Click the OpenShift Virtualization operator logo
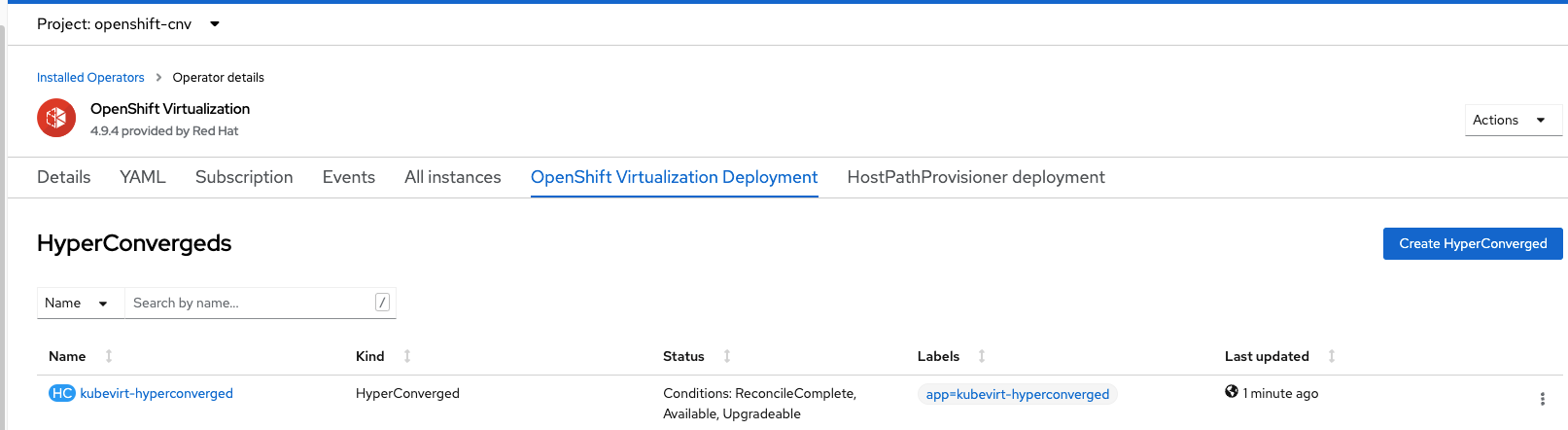The width and height of the screenshot is (1568, 430). coord(56,119)
